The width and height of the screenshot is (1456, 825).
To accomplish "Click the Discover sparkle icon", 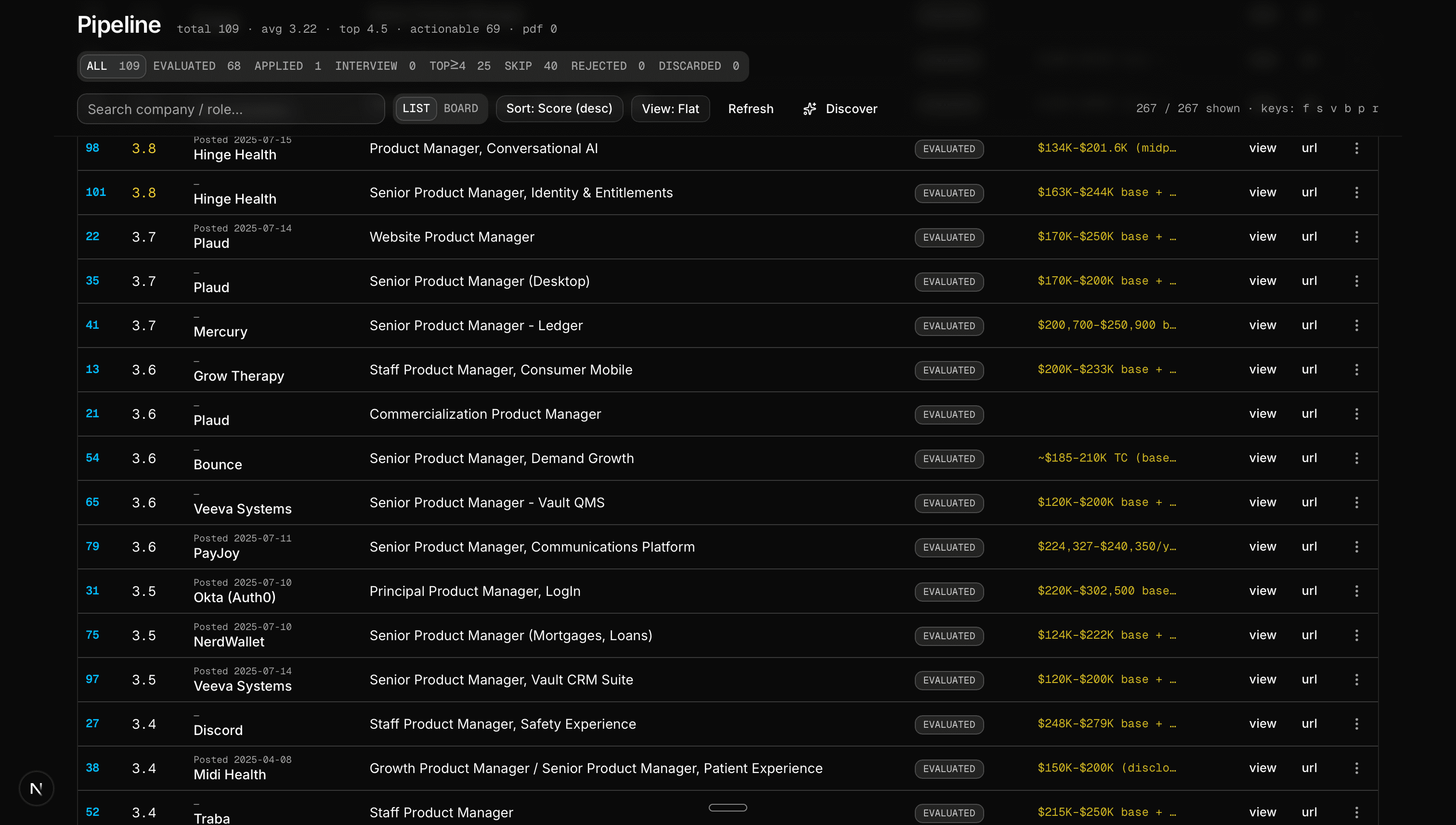I will click(x=810, y=109).
